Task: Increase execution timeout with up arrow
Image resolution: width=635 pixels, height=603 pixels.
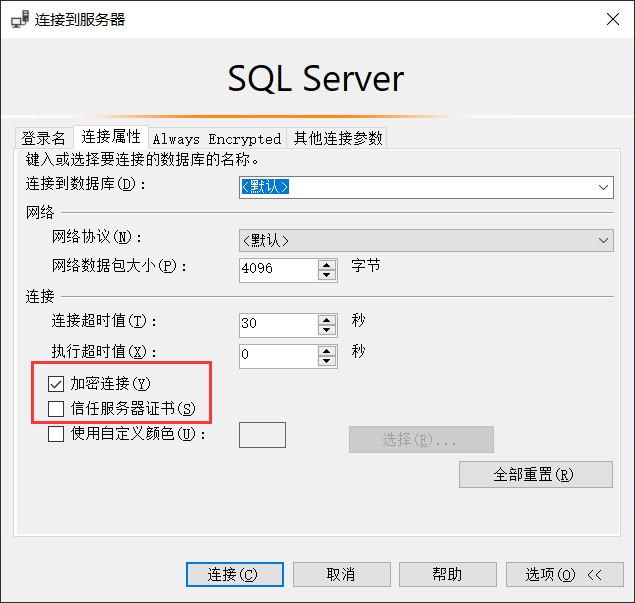Action: tap(326, 351)
